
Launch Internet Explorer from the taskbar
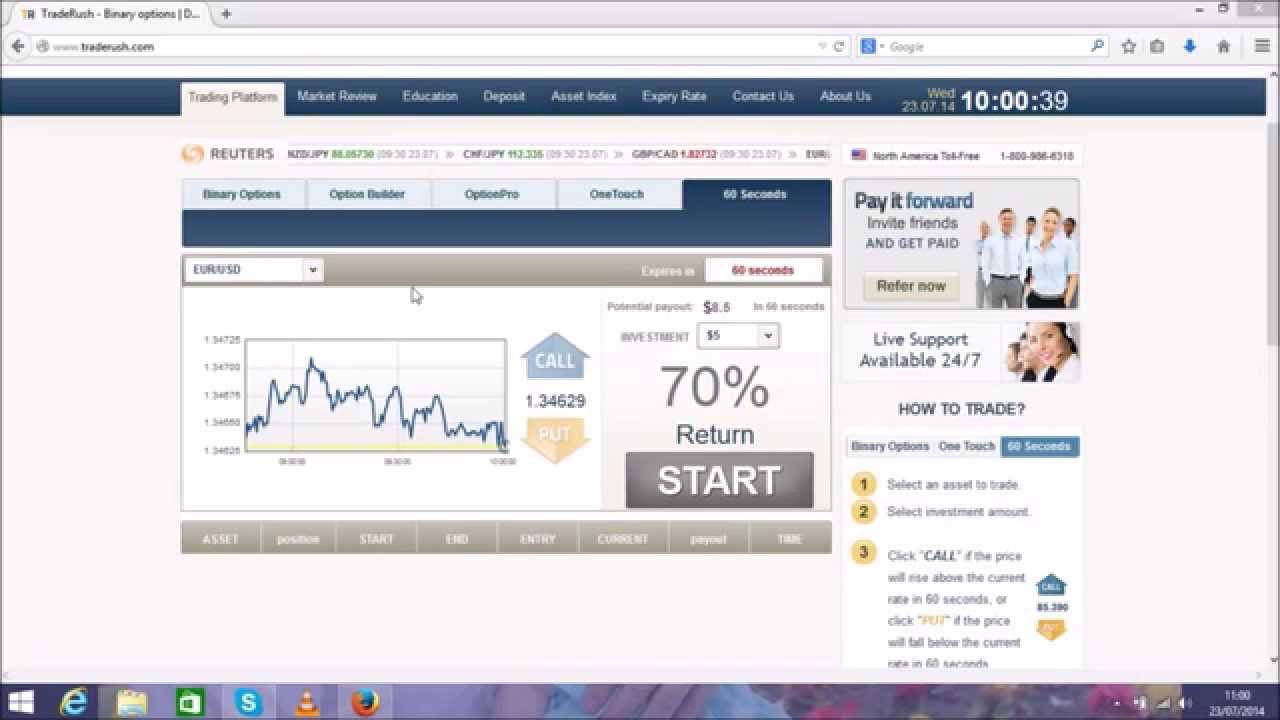point(74,702)
